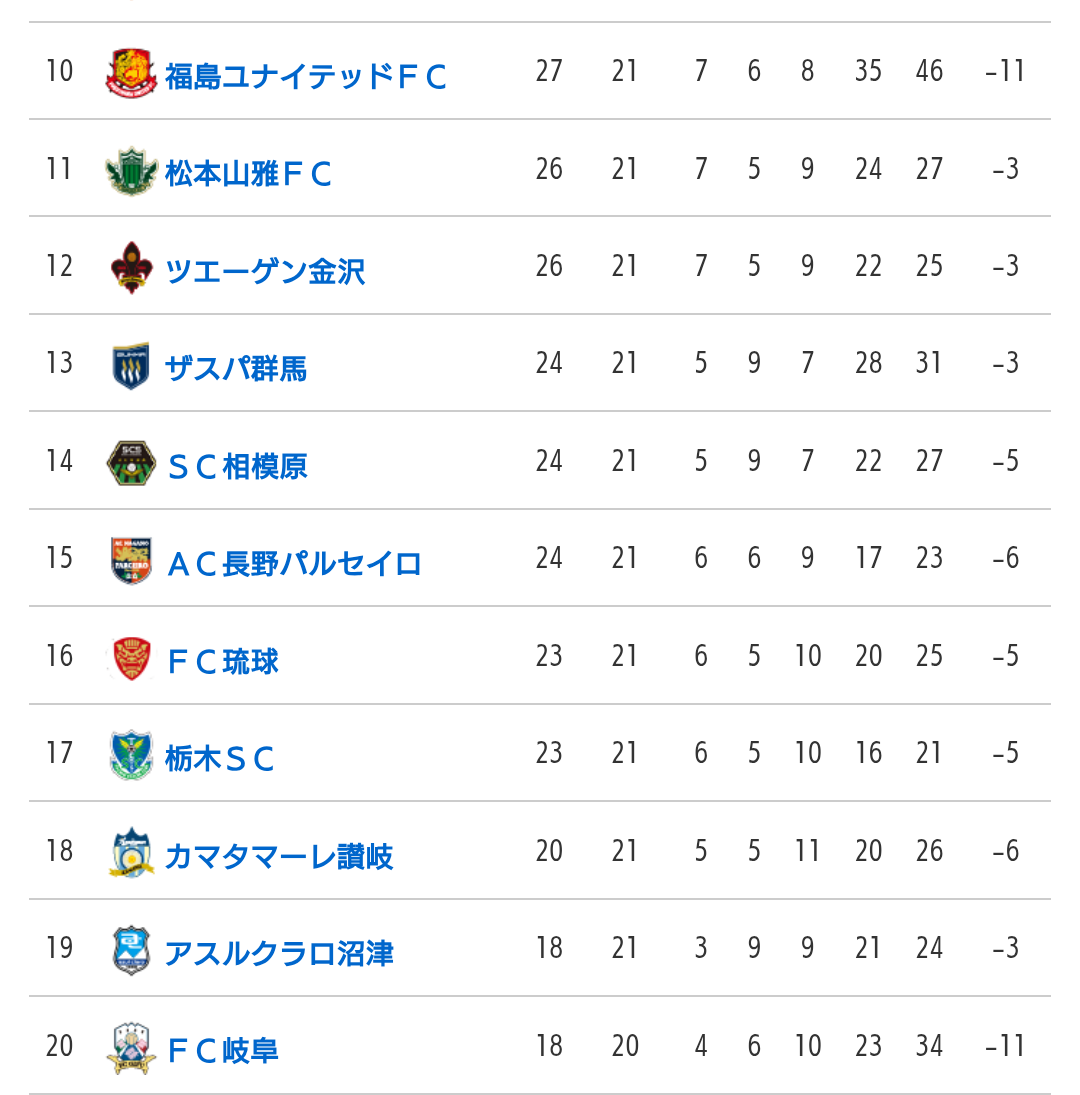Click the FC Ryukyu red crest icon
The height and width of the screenshot is (1095, 1080).
pyautogui.click(x=131, y=658)
